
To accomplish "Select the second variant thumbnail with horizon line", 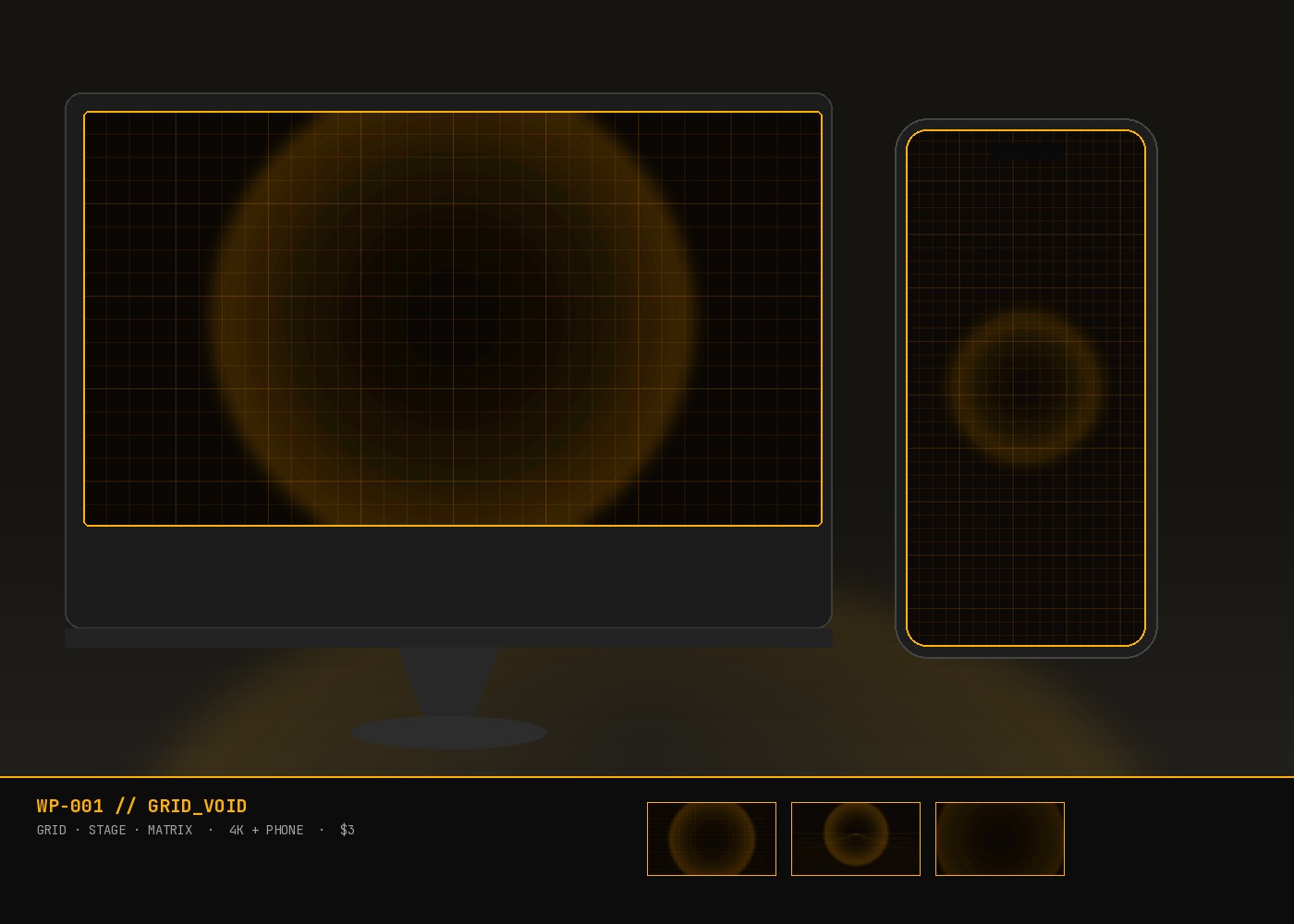I will 856,839.
